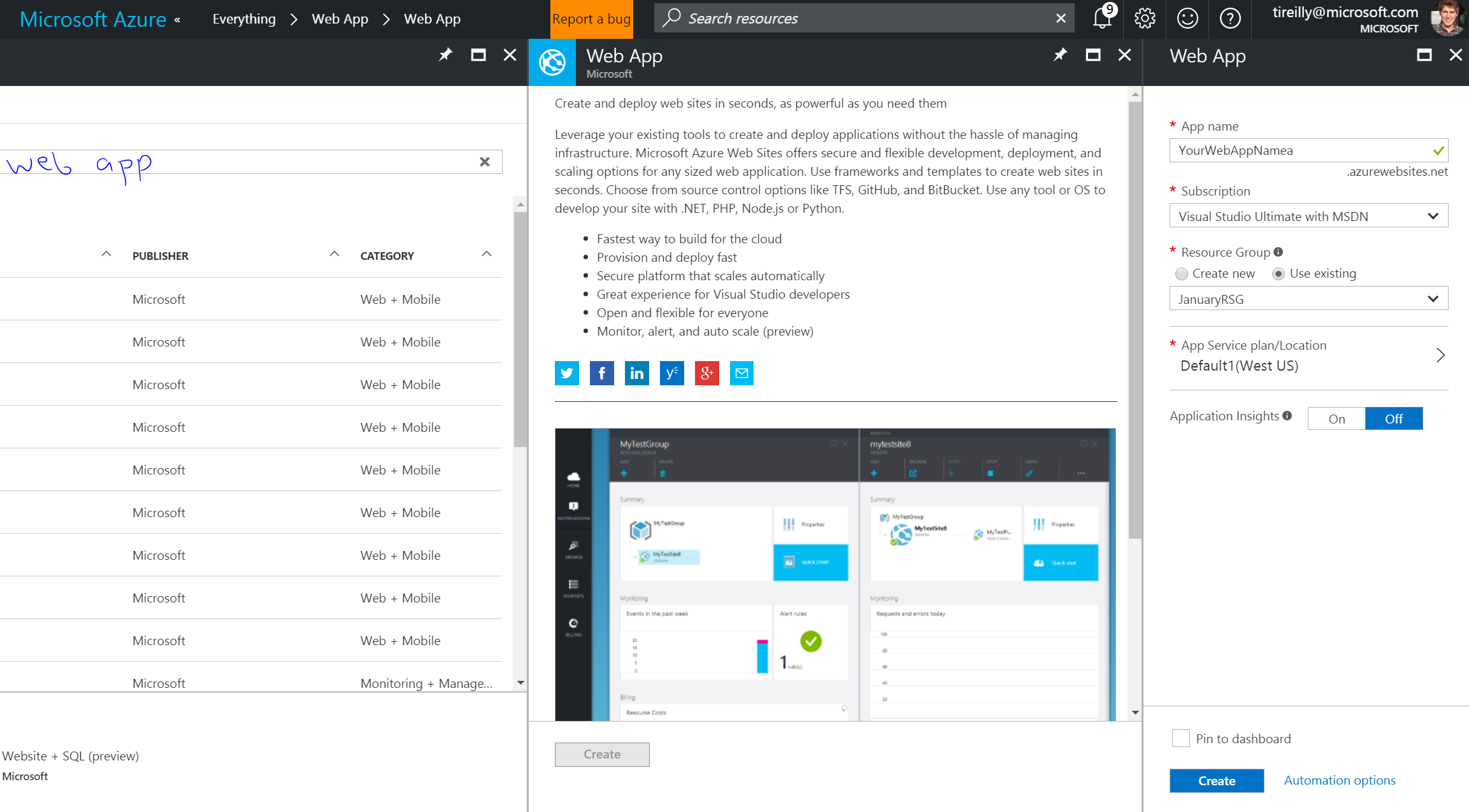
Task: Check Pin to dashboard
Action: 1181,738
